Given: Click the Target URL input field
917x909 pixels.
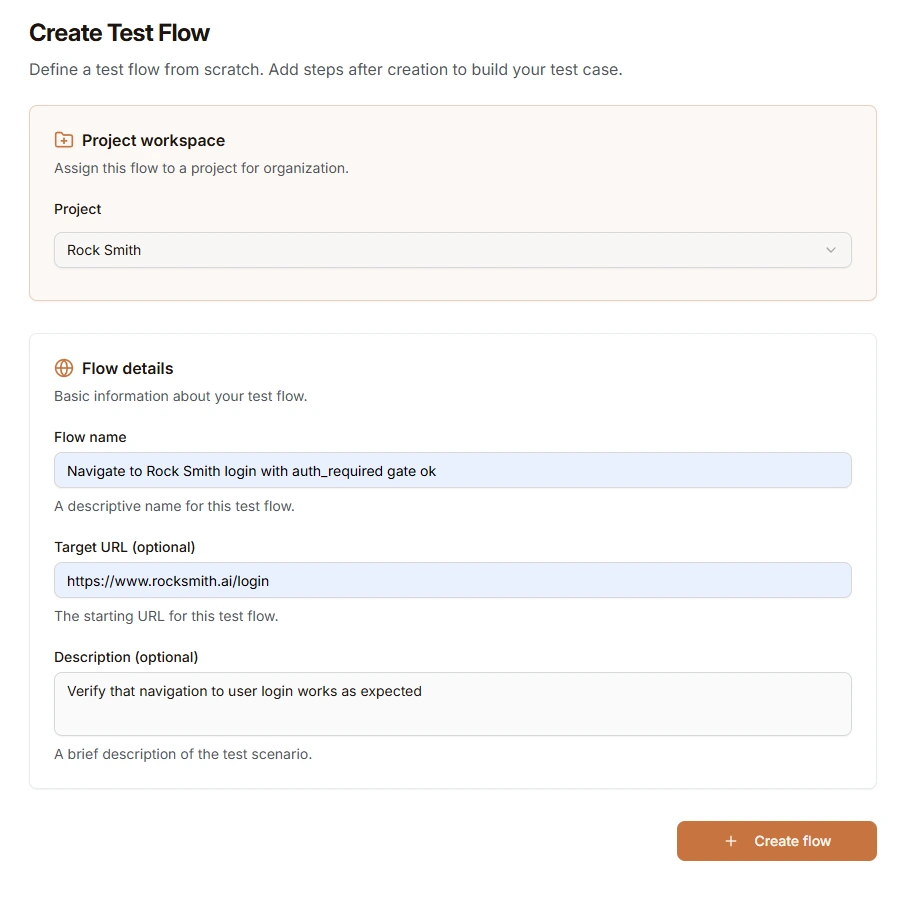Looking at the screenshot, I should point(452,580).
